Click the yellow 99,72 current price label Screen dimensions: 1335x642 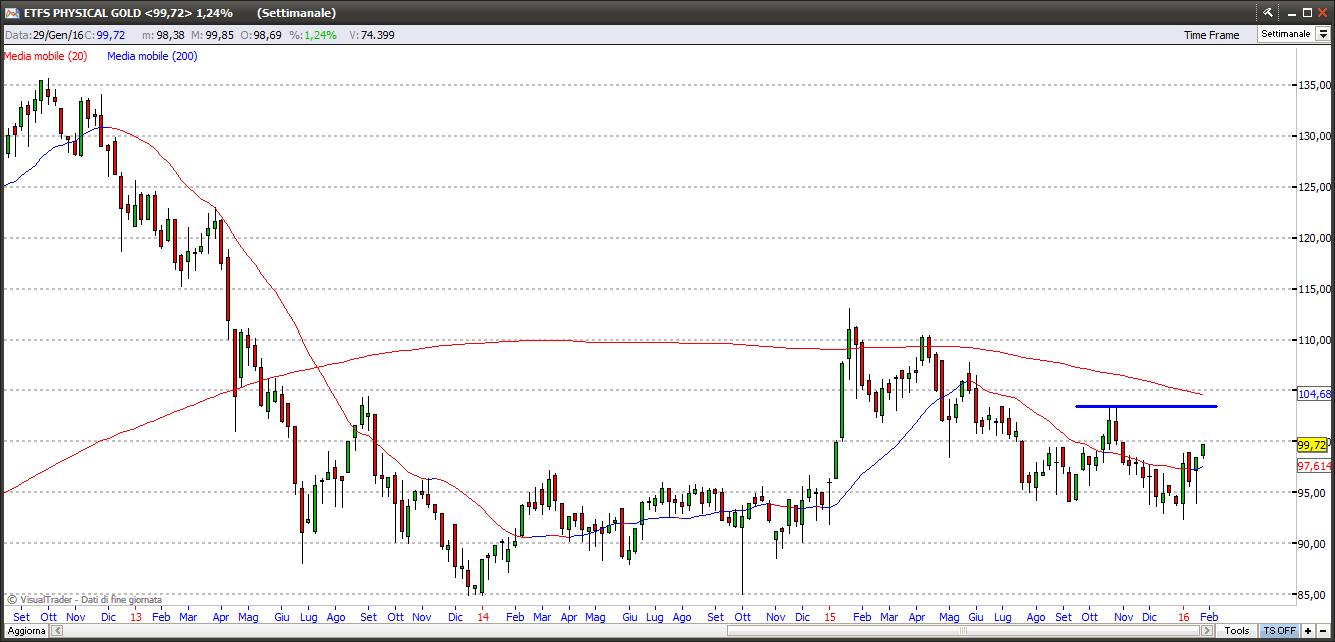pyautogui.click(x=1312, y=444)
